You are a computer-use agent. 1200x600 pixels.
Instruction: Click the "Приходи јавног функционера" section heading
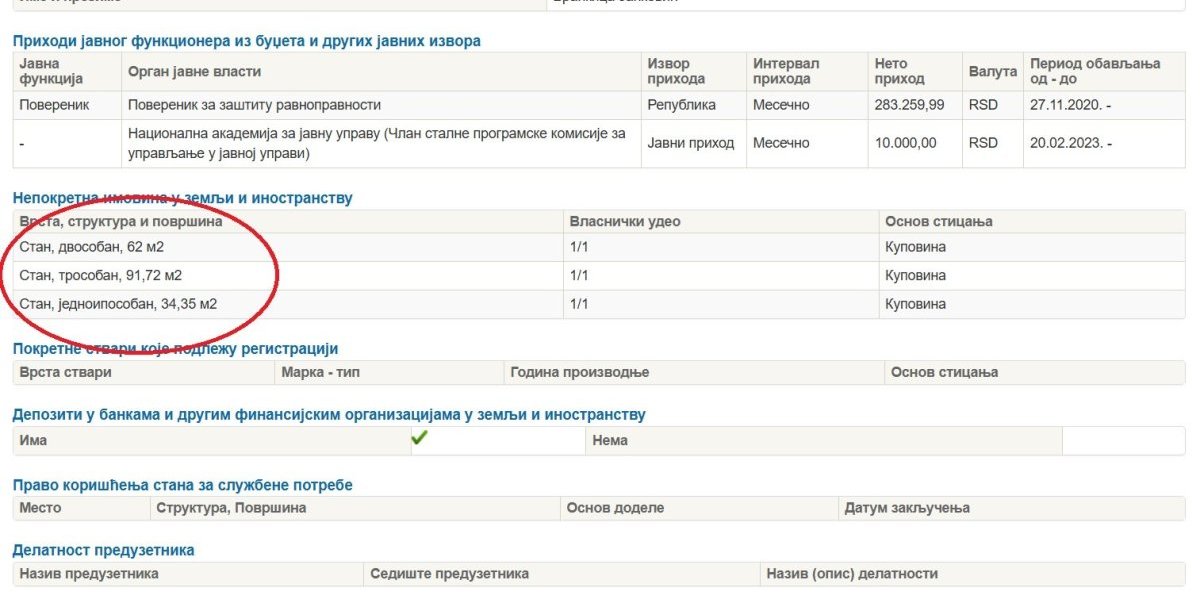click(x=246, y=41)
